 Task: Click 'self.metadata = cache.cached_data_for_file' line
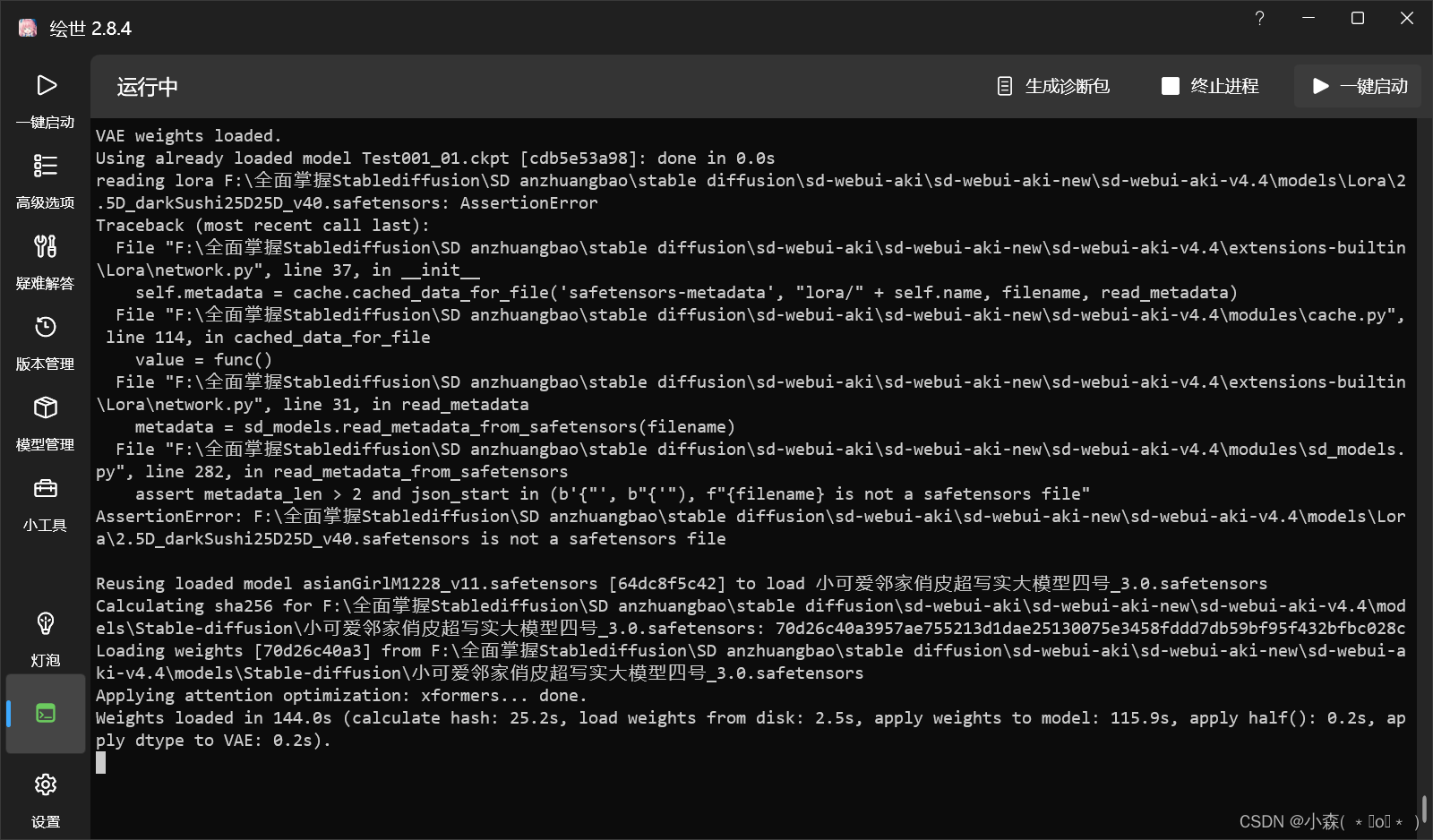click(686, 293)
